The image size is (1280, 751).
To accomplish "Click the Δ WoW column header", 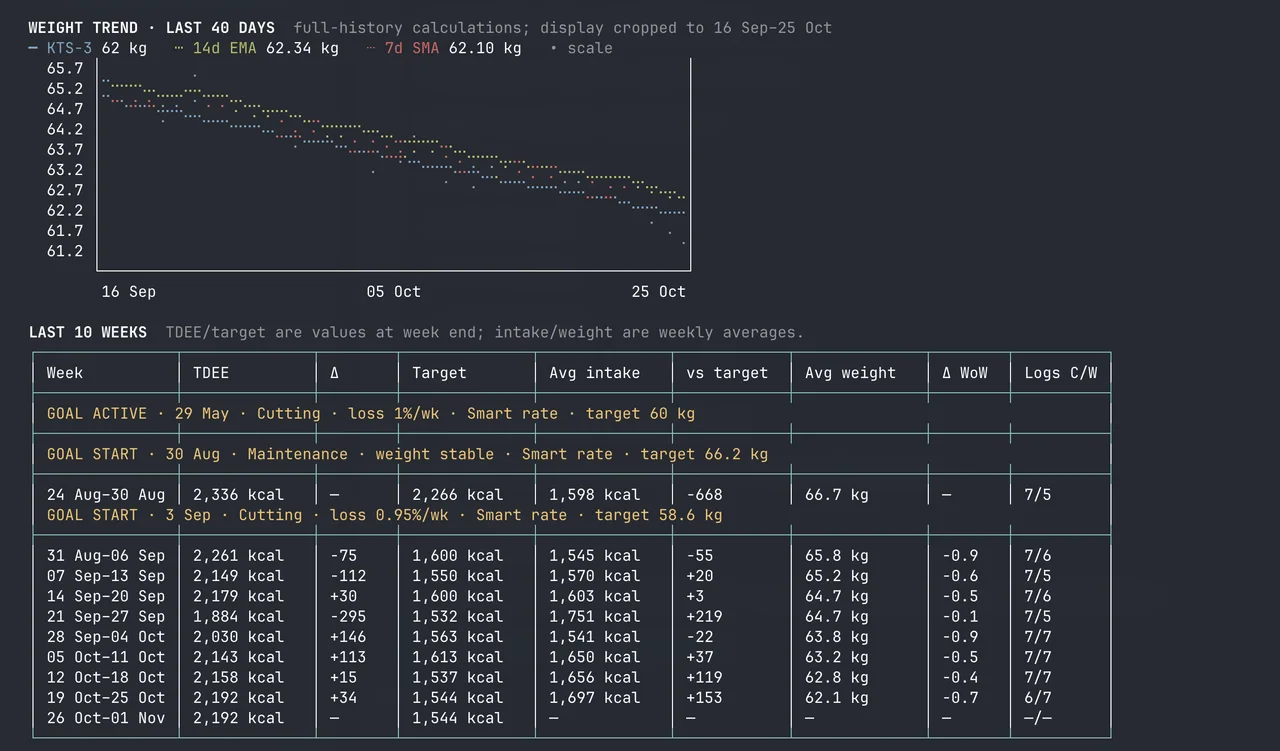I will tap(965, 373).
